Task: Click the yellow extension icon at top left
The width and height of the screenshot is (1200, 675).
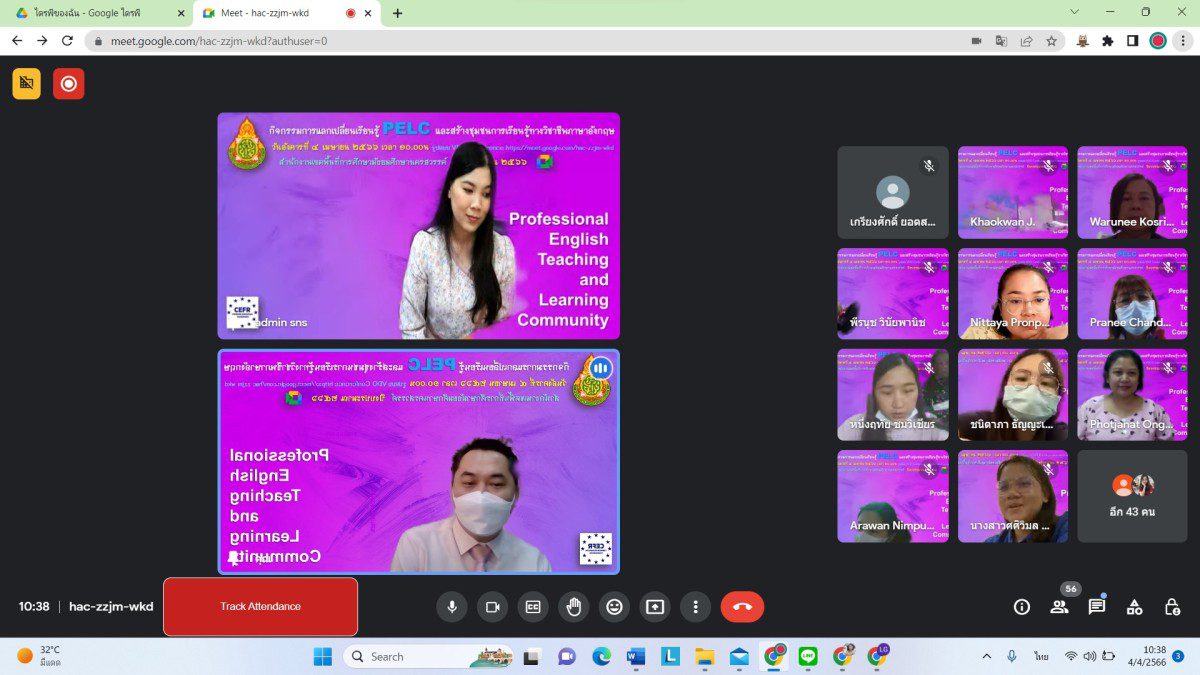Action: pos(27,84)
